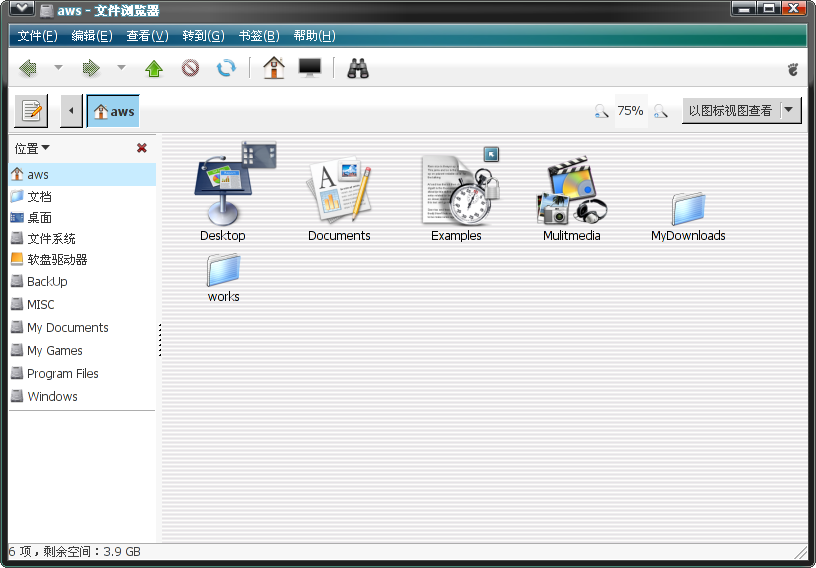Toggle text-based location entry
Viewport: 816px width, 568px height.
click(31, 111)
